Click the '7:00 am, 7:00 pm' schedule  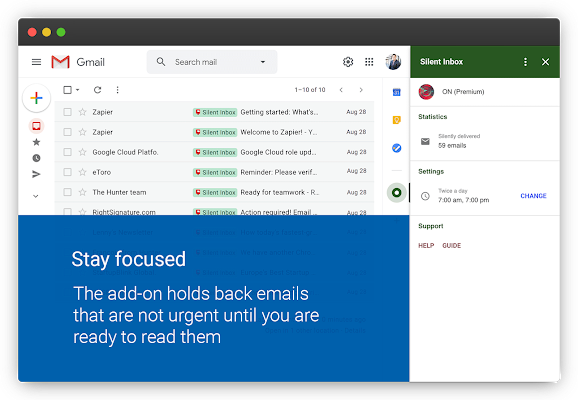click(463, 200)
